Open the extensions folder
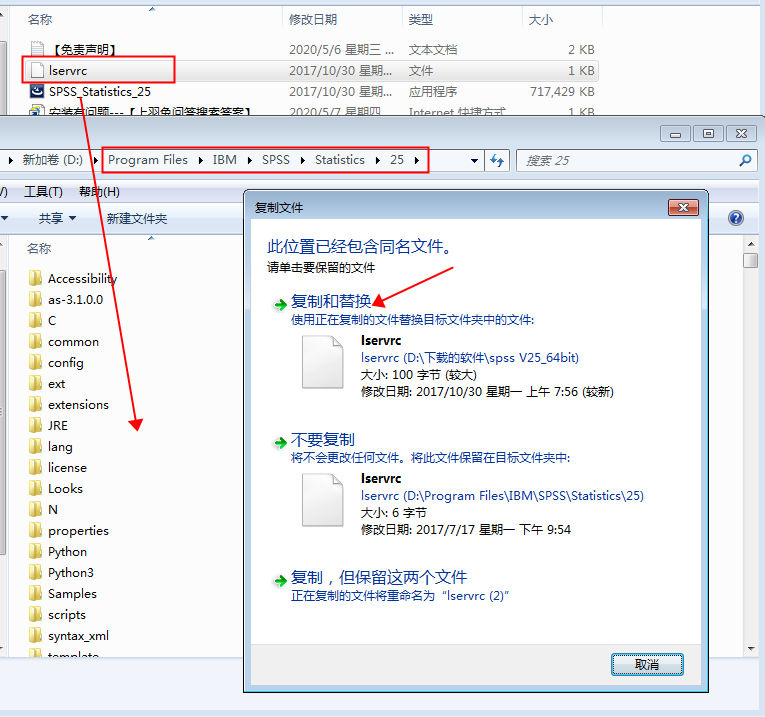This screenshot has height=717, width=765. tap(69, 404)
